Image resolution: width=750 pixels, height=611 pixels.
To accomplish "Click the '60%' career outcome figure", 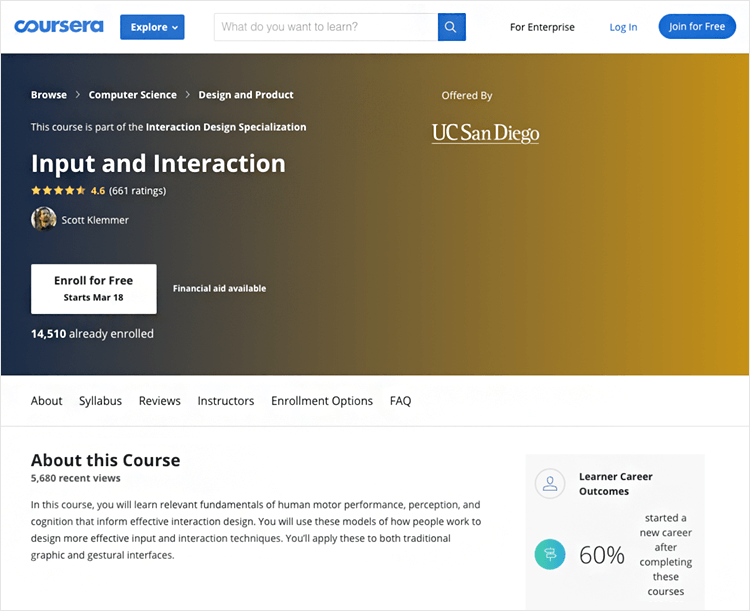I will (602, 555).
